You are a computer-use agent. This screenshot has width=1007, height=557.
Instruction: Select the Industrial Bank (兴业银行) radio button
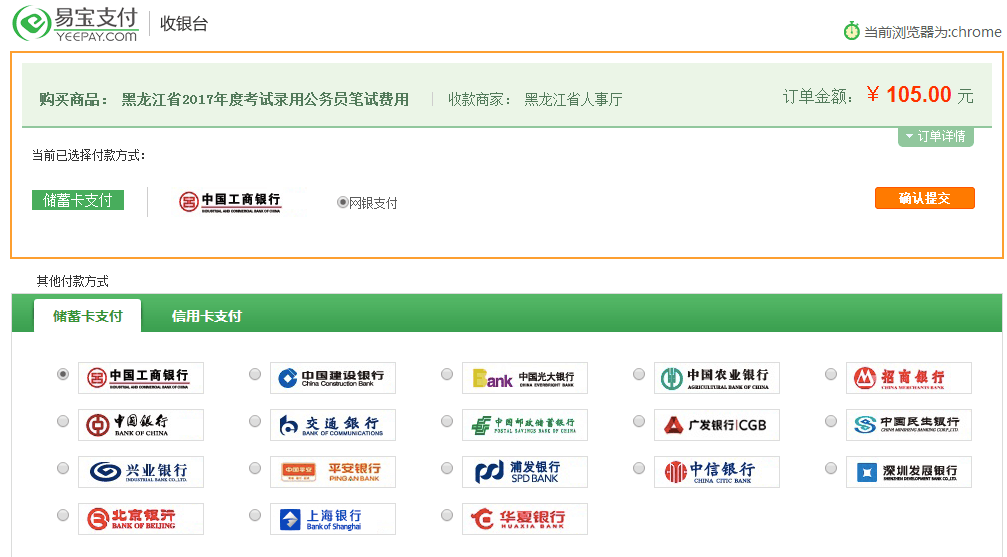[x=63, y=468]
